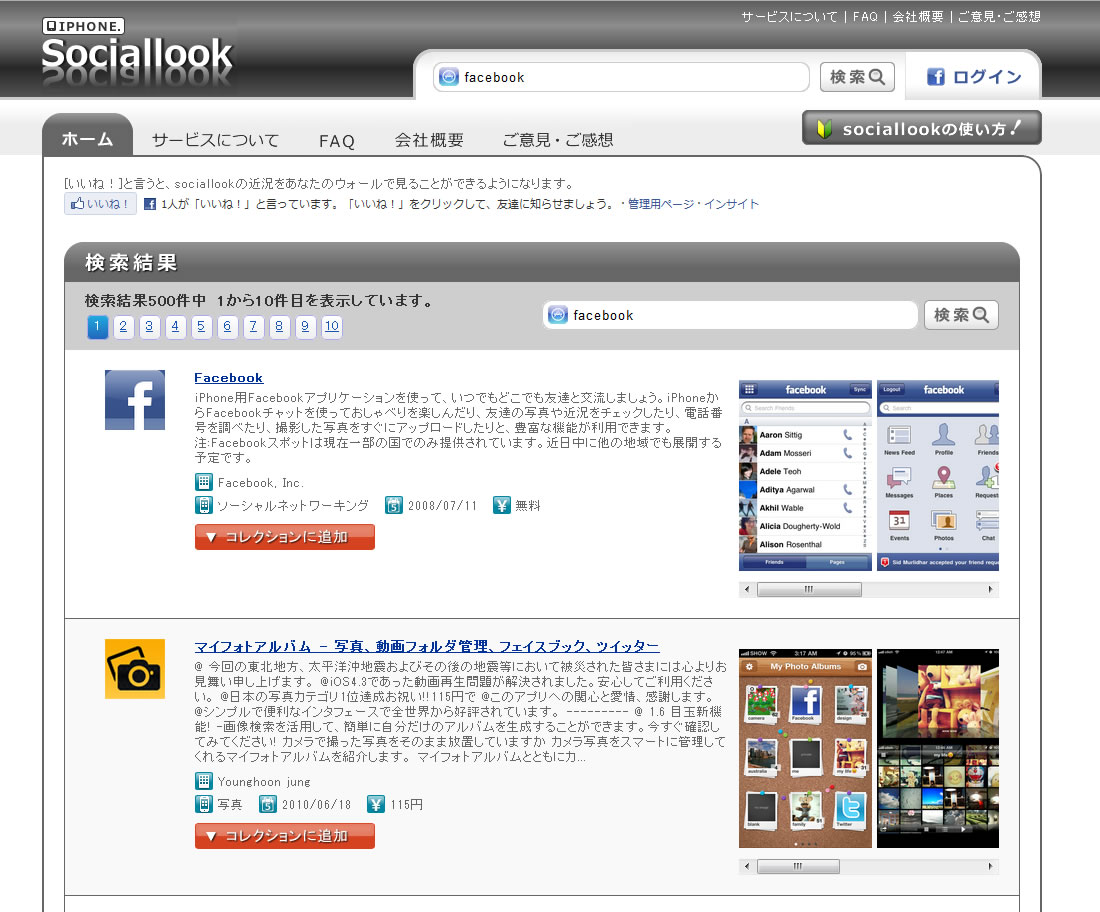Click the calendar icon beside 2008/07/11

pyautogui.click(x=394, y=505)
